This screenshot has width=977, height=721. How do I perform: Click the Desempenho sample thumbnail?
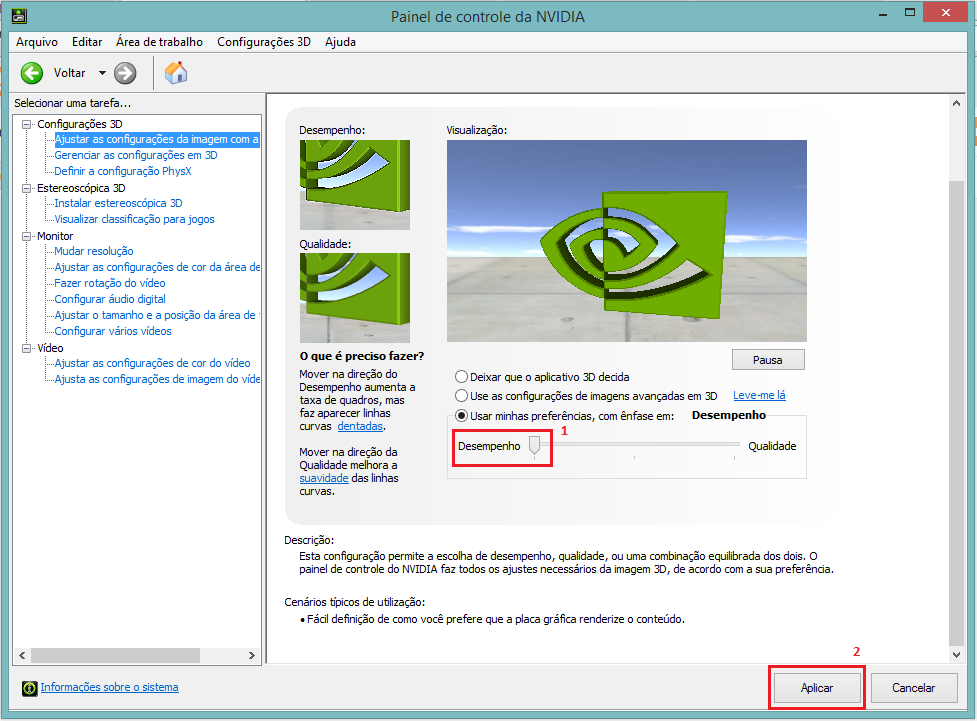click(355, 185)
